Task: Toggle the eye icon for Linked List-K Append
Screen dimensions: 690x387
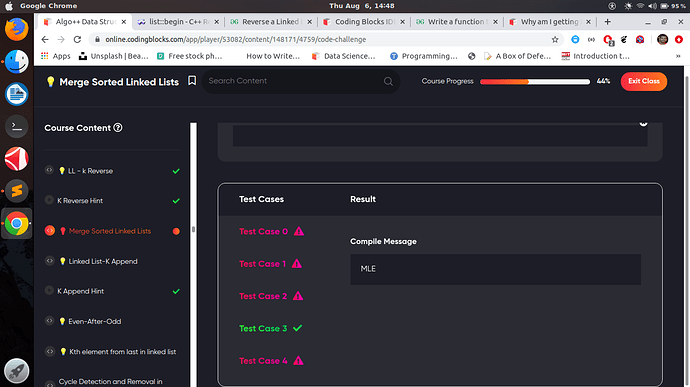Action: [x=50, y=261]
